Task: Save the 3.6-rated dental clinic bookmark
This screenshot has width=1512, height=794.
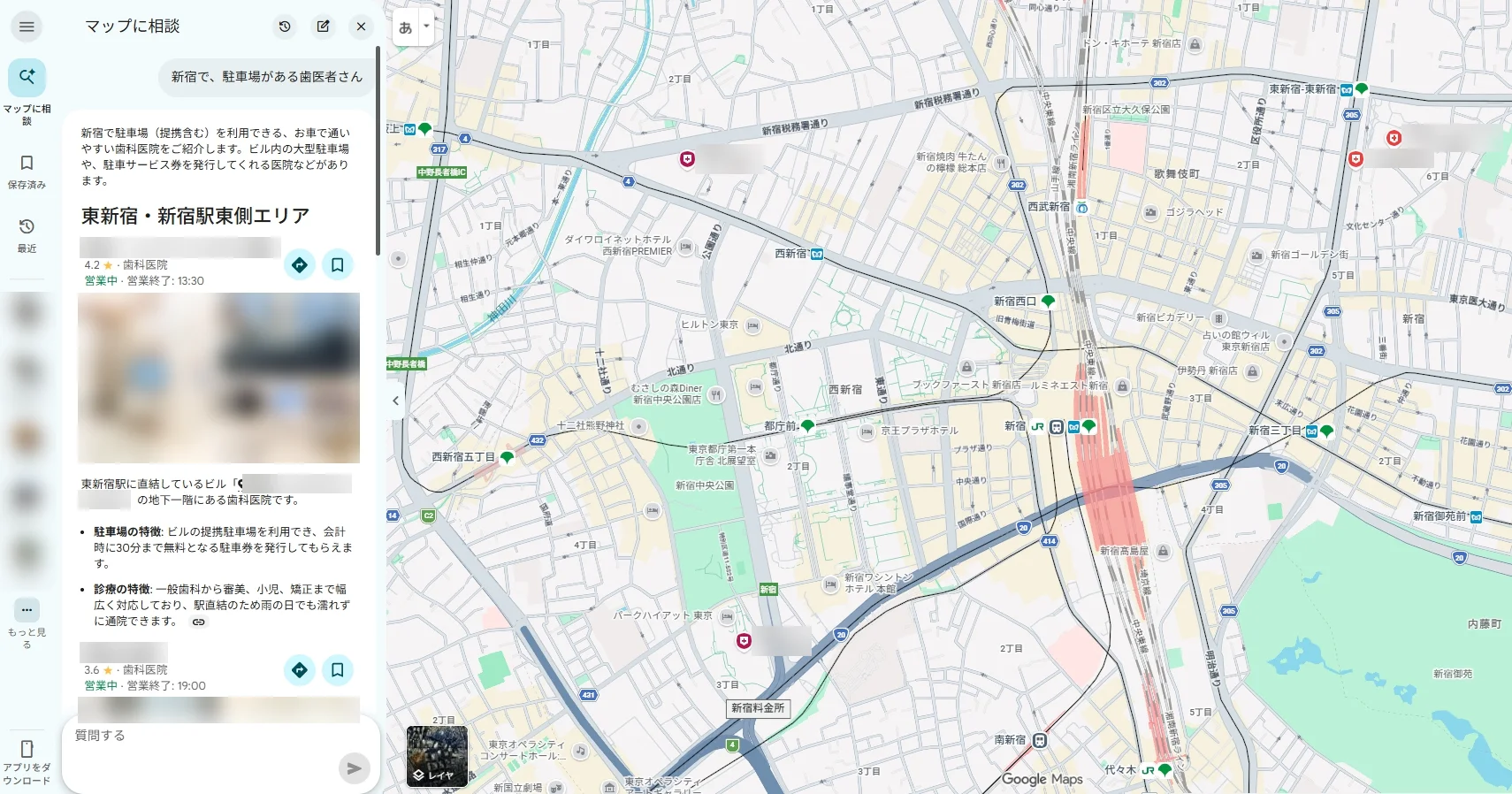Action: pyautogui.click(x=338, y=669)
